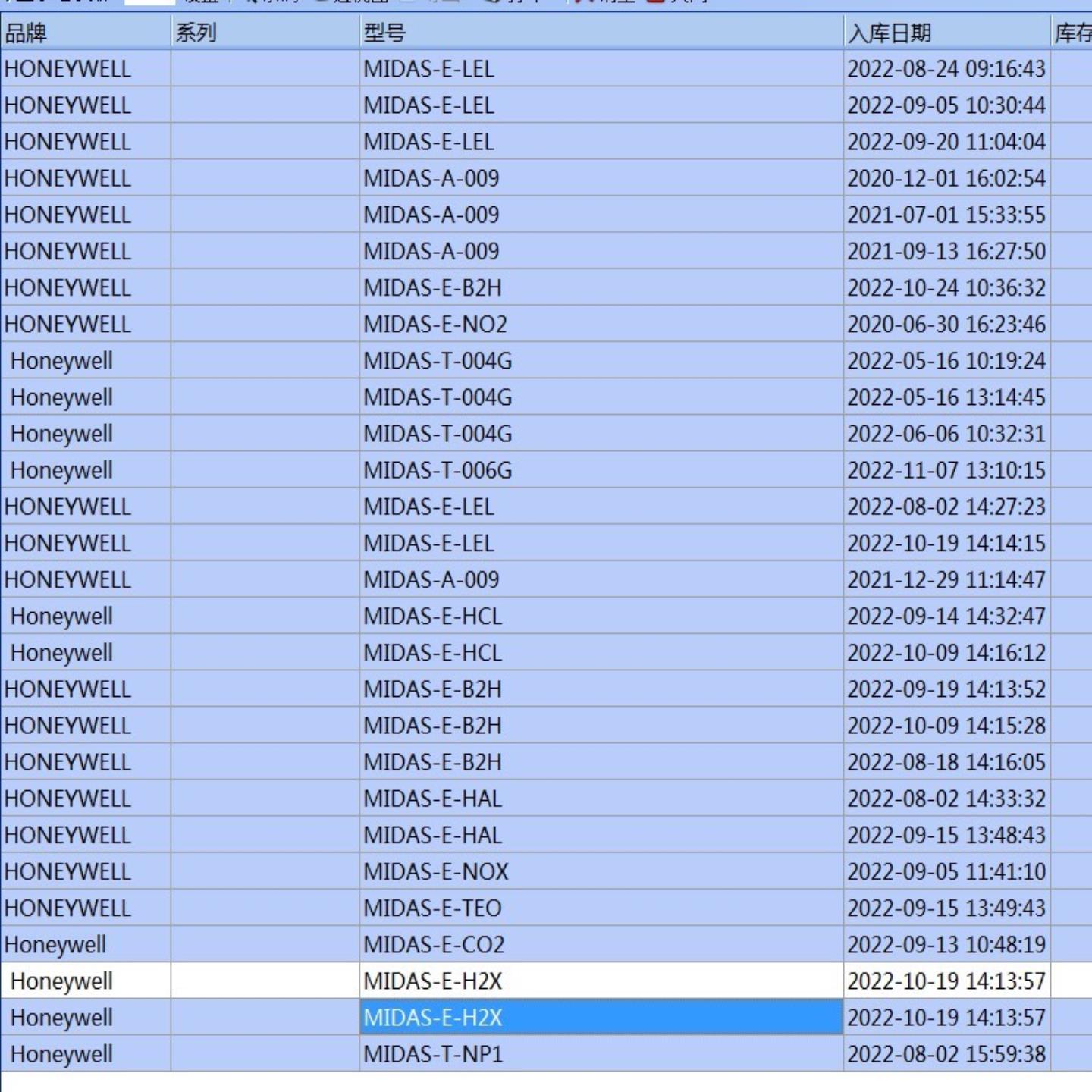Select date 2021-09-13 16:27:50
This screenshot has height=1092, width=1092.
click(947, 251)
